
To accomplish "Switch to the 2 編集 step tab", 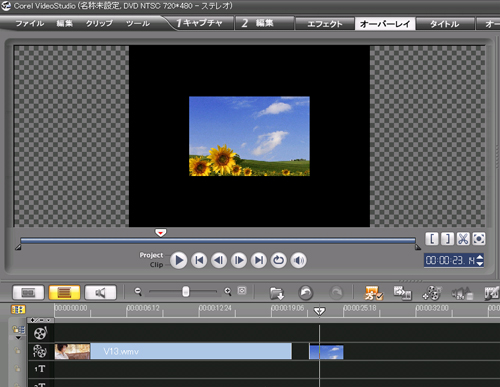I will pyautogui.click(x=264, y=23).
